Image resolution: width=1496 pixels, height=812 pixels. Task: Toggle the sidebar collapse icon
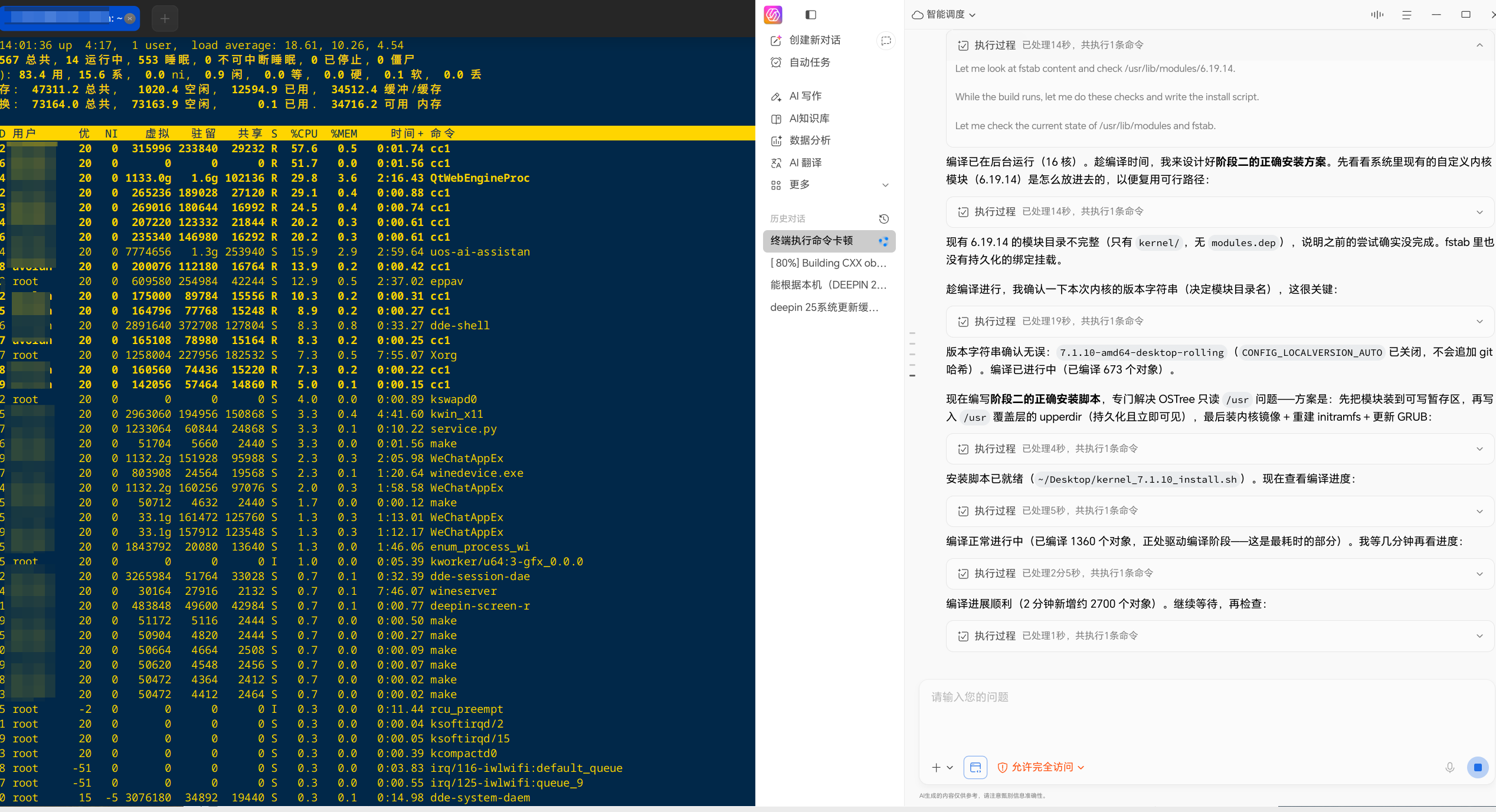tap(811, 15)
